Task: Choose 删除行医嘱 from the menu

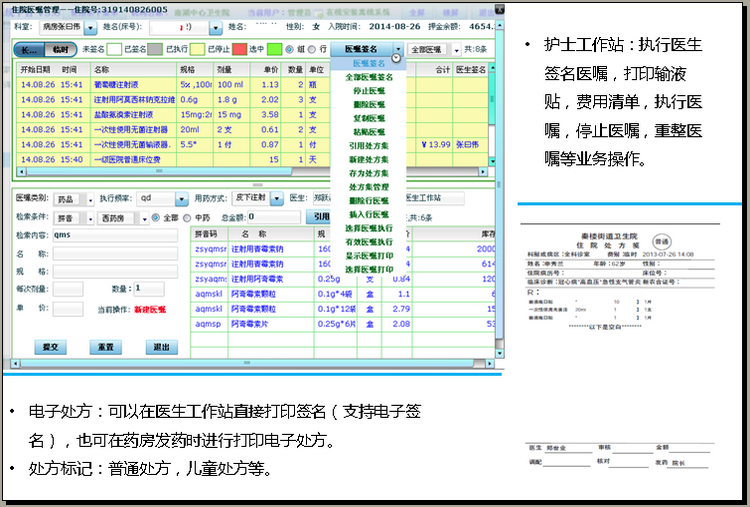Action: point(369,201)
